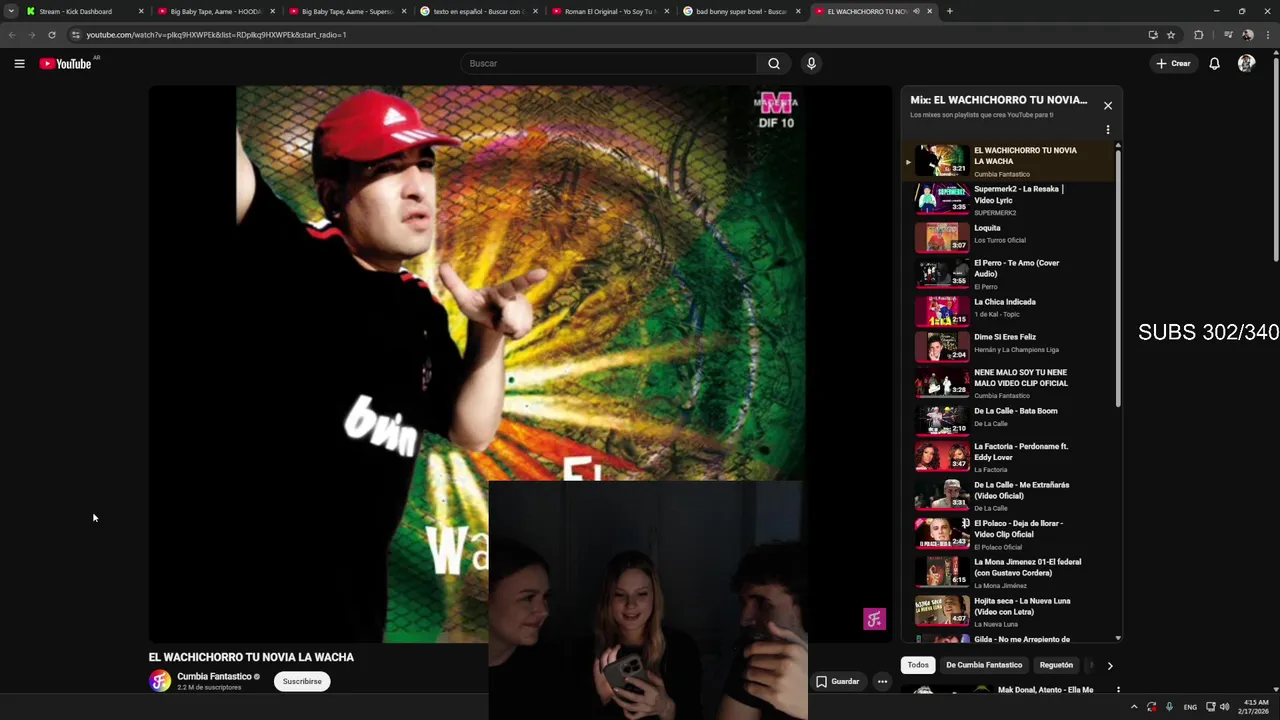Open the browser extensions puzzle icon

pyautogui.click(x=1199, y=34)
